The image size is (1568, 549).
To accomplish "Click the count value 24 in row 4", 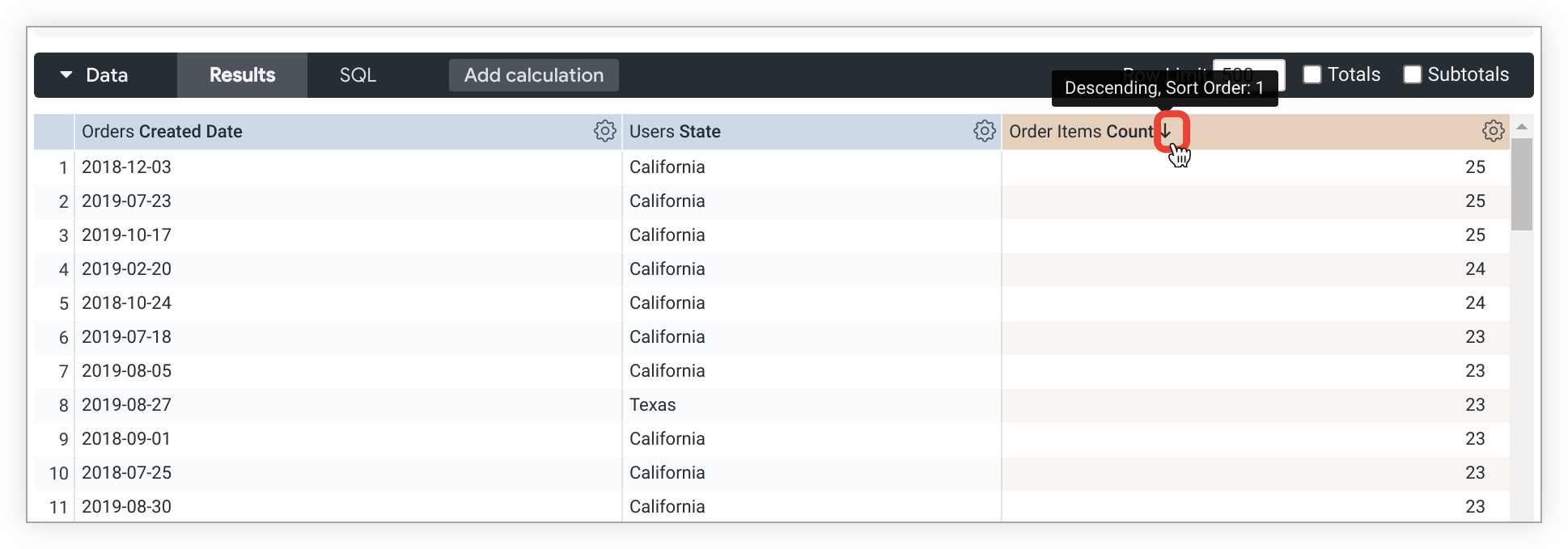I will coord(1474,269).
